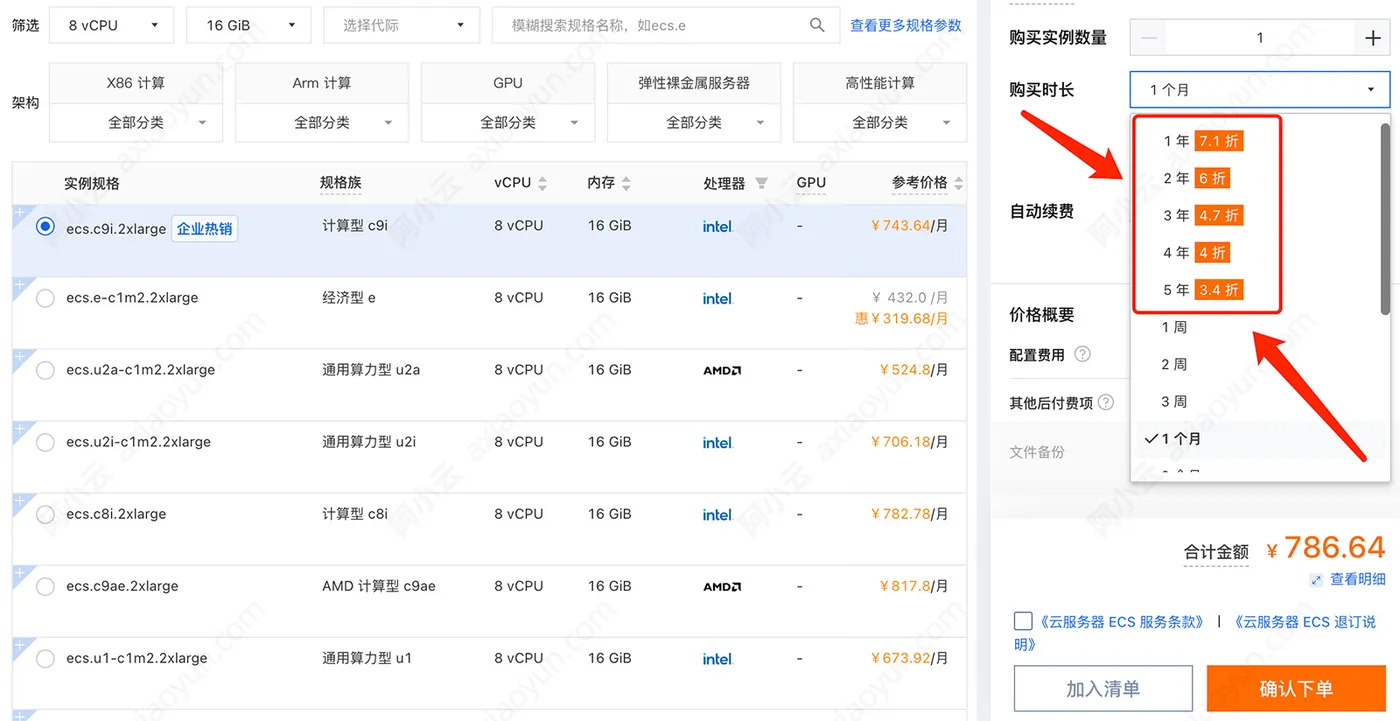Click the 实例规格 column header
The image size is (1400, 721).
point(92,183)
